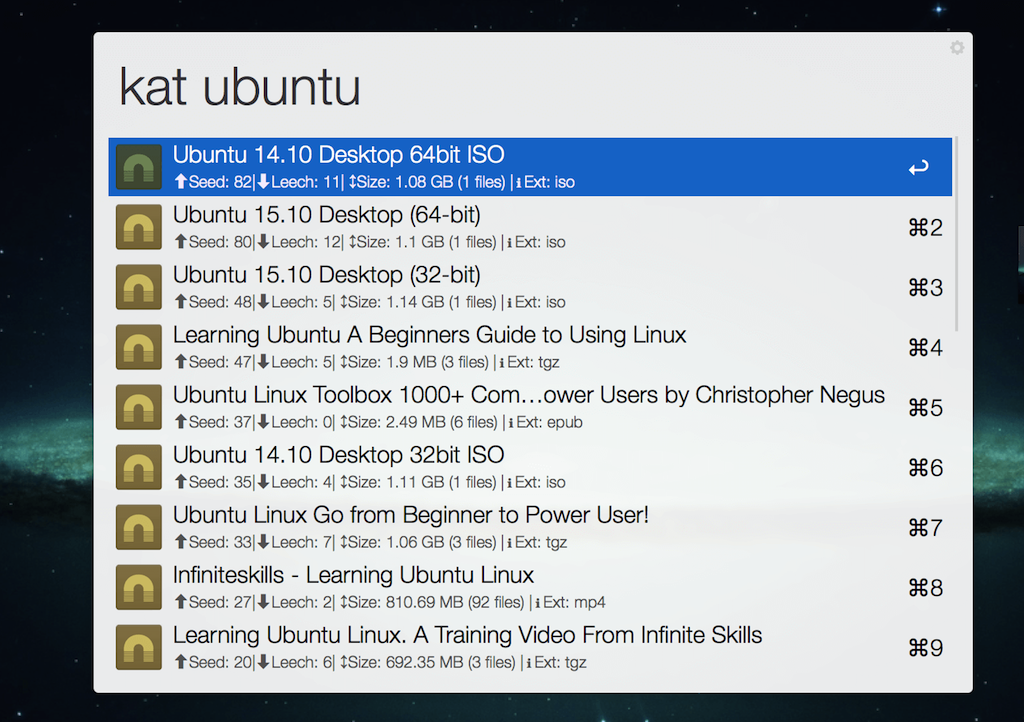Select Ubuntu 14.10 Desktop 64bit ISO result
Screen dimensions: 1024x722
click(x=338, y=155)
